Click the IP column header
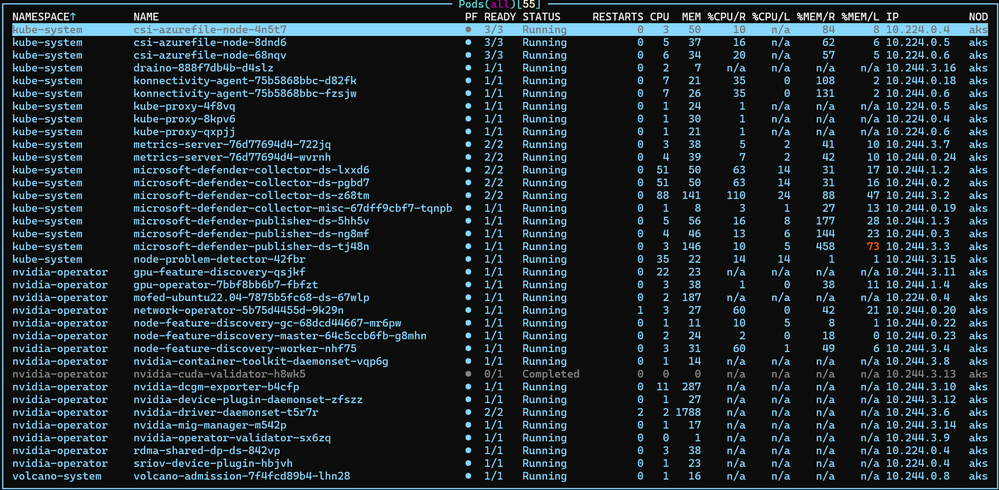Image resolution: width=999 pixels, height=490 pixels. 893,17
